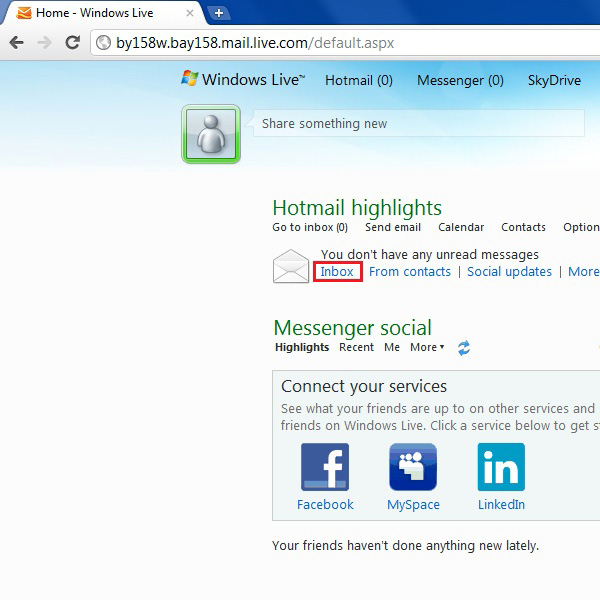Click "You don't have any unread messages" text
The width and height of the screenshot is (600, 600).
point(430,254)
